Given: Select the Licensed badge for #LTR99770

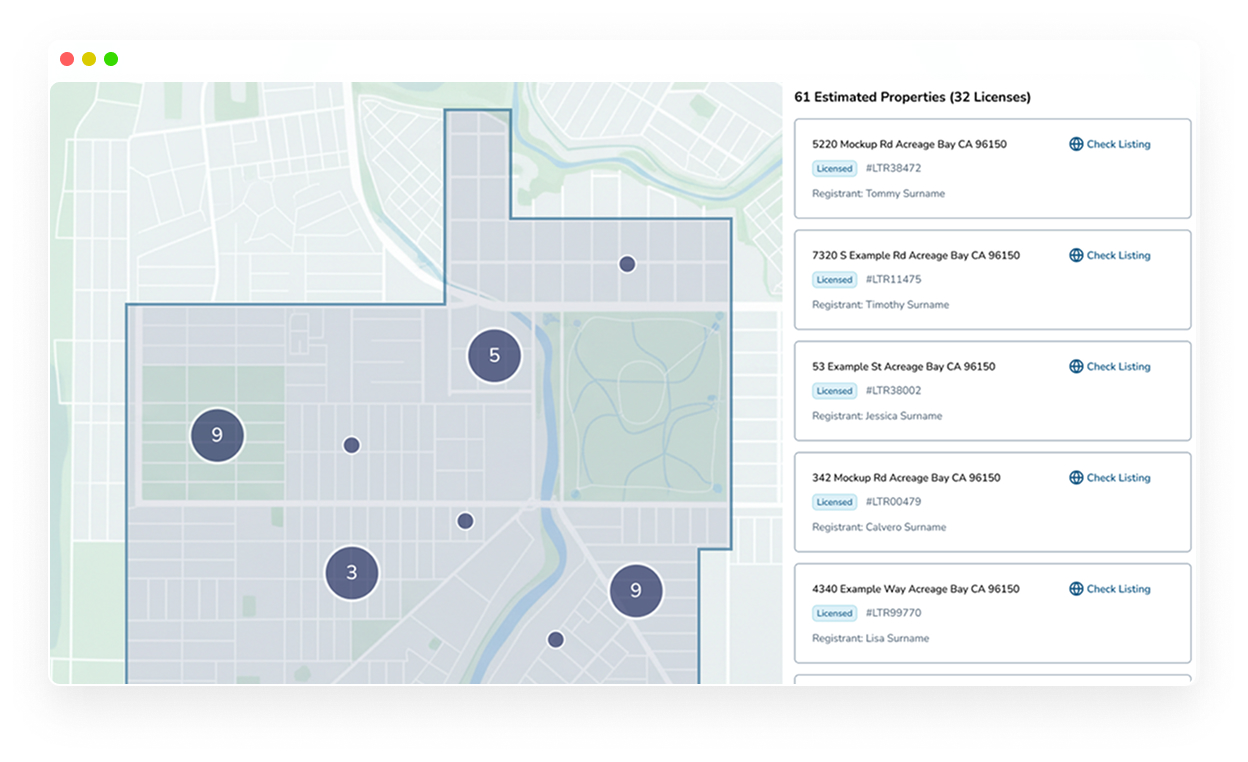Looking at the screenshot, I should pos(834,612).
